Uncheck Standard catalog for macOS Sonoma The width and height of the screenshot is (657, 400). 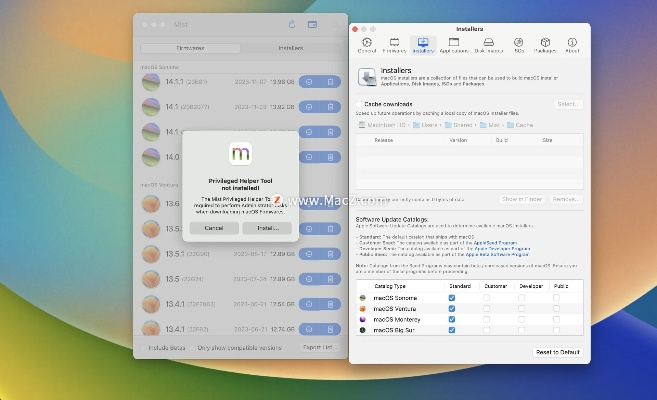452,298
